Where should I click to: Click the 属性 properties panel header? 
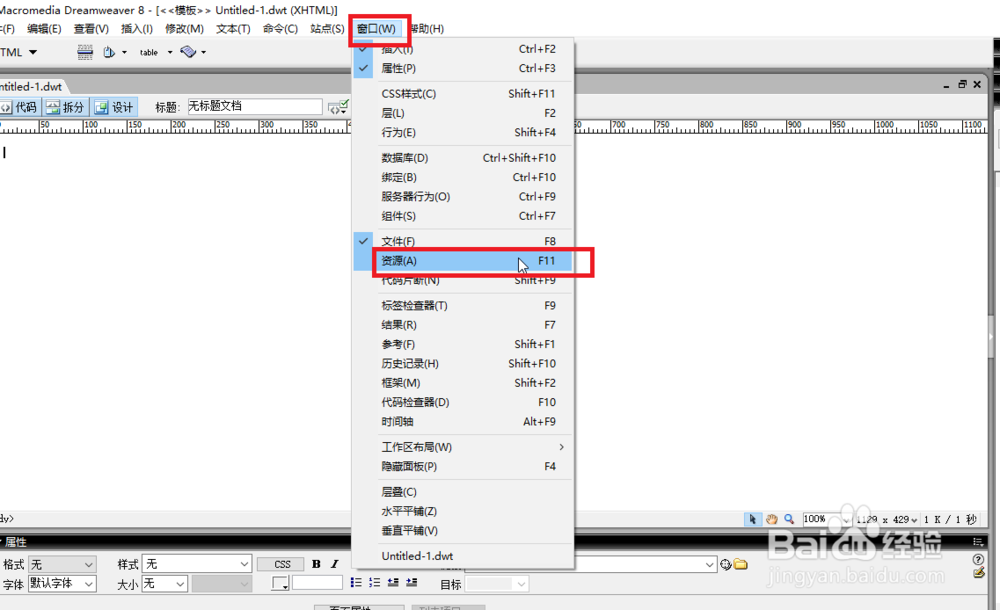tap(15, 542)
